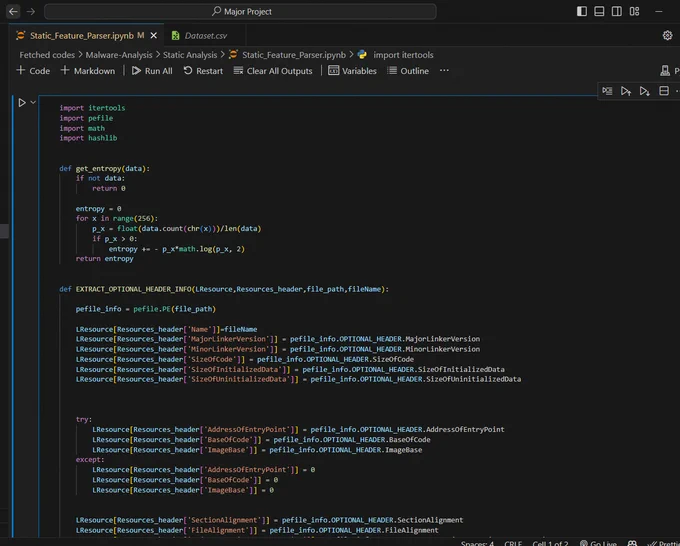Screen dimensions: 680x546
Task: Click 'import itertools' code line
Action: 92,108
